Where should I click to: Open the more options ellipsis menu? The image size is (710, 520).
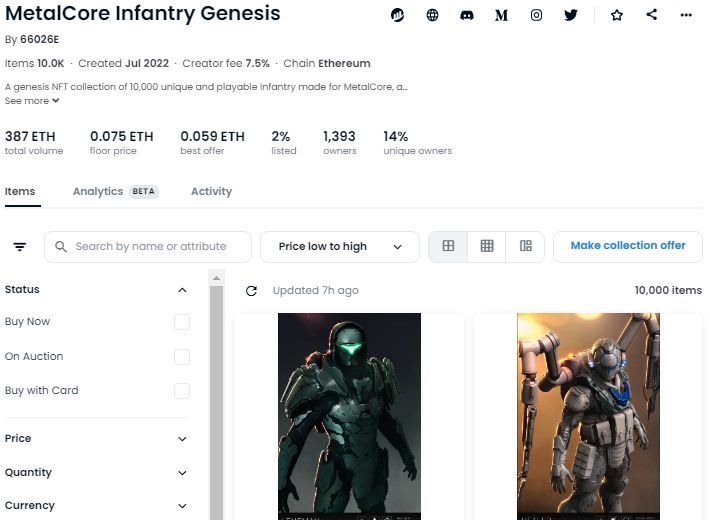[686, 15]
